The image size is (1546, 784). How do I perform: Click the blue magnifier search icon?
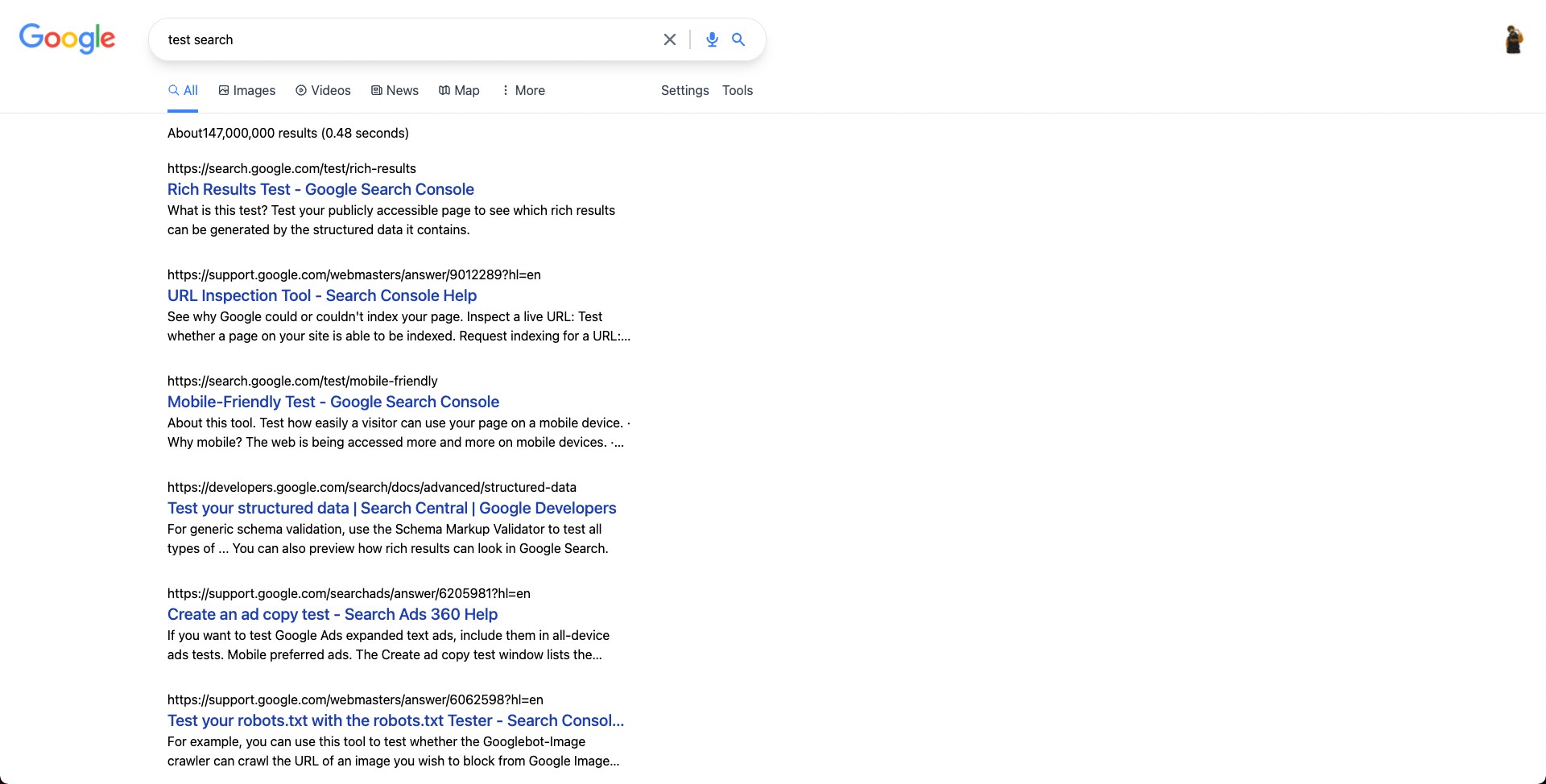click(x=738, y=39)
